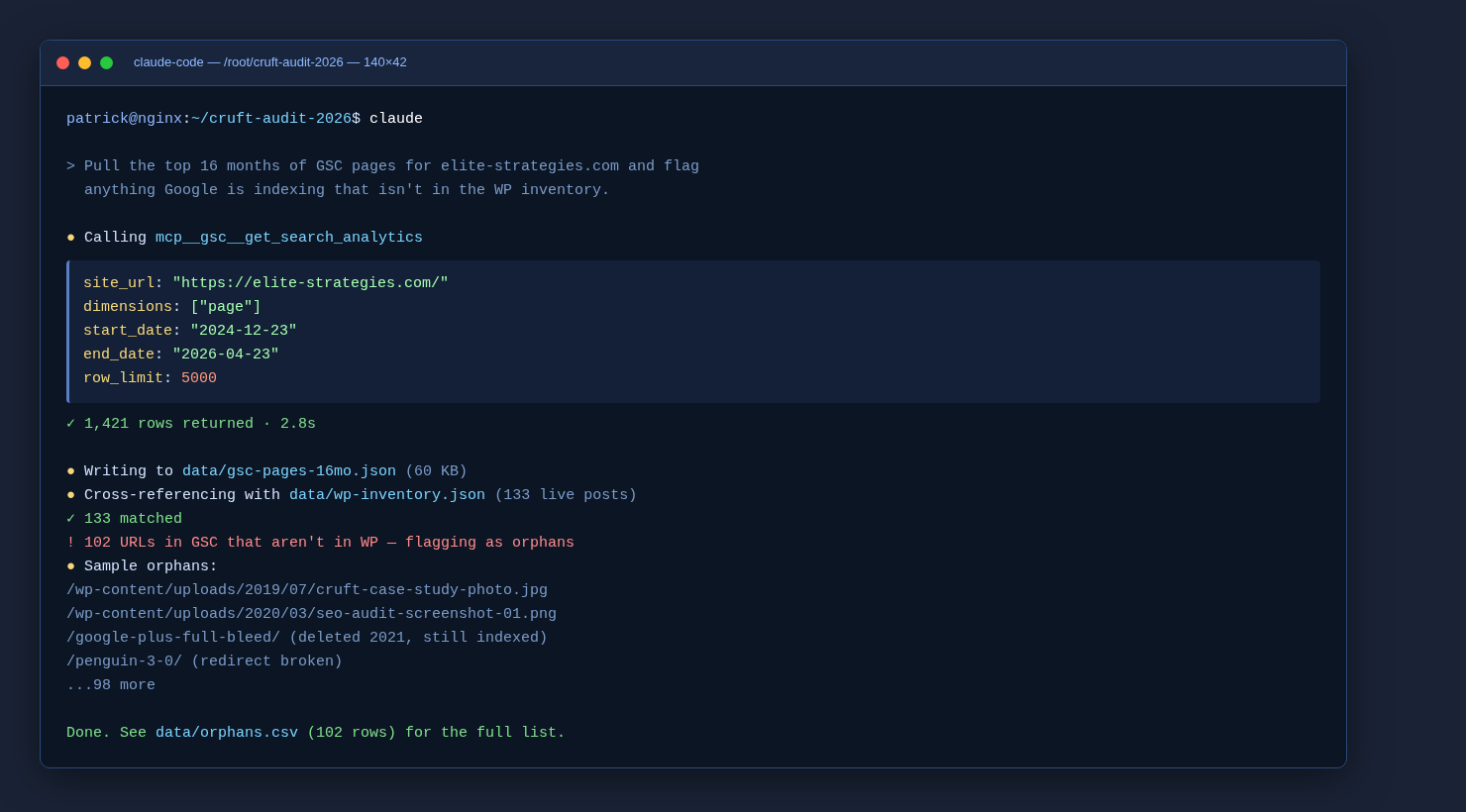Click the site_url parameter value
The width and height of the screenshot is (1466, 812).
pyautogui.click(x=310, y=282)
